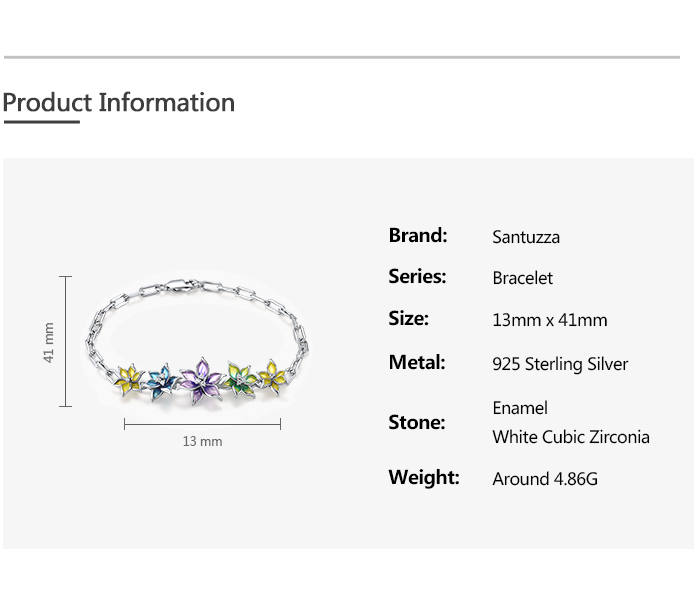Click the "Series:" label
The height and width of the screenshot is (610, 700).
tap(417, 277)
